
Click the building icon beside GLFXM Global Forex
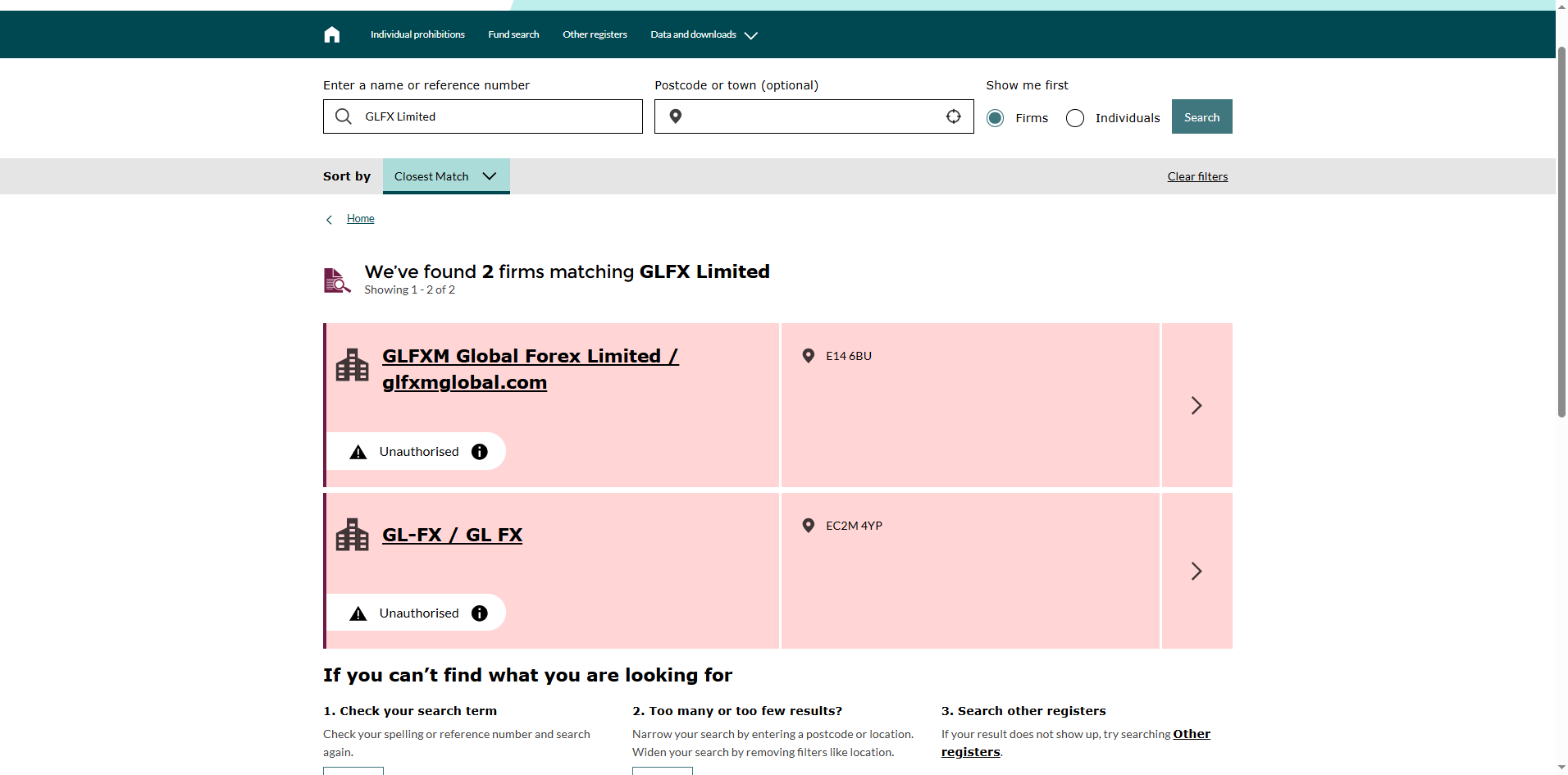(x=353, y=366)
